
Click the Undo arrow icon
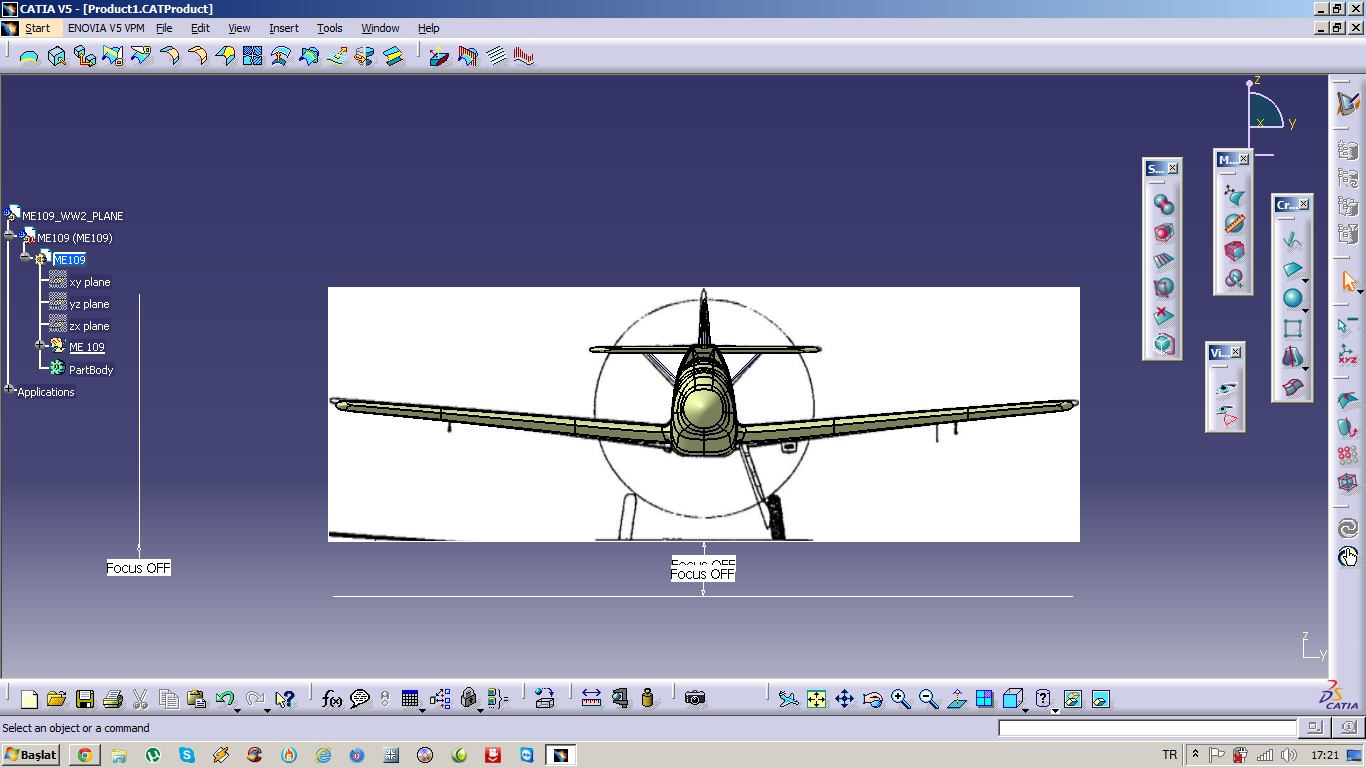[224, 699]
